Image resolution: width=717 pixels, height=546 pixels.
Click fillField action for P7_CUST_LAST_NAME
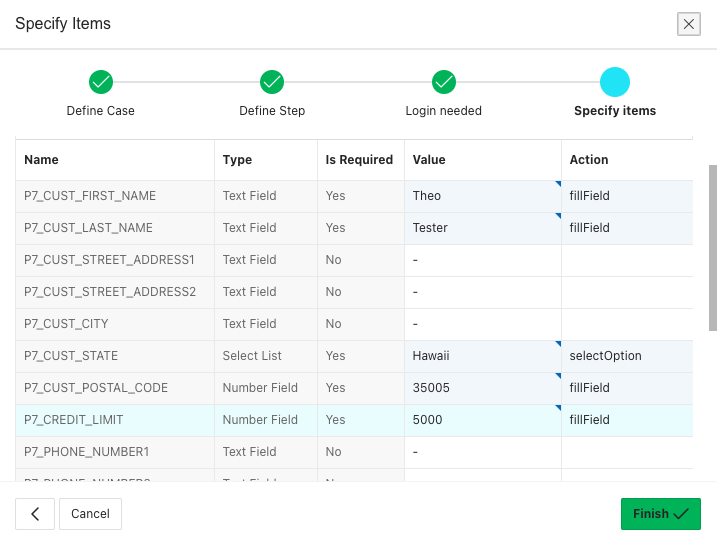pos(627,228)
